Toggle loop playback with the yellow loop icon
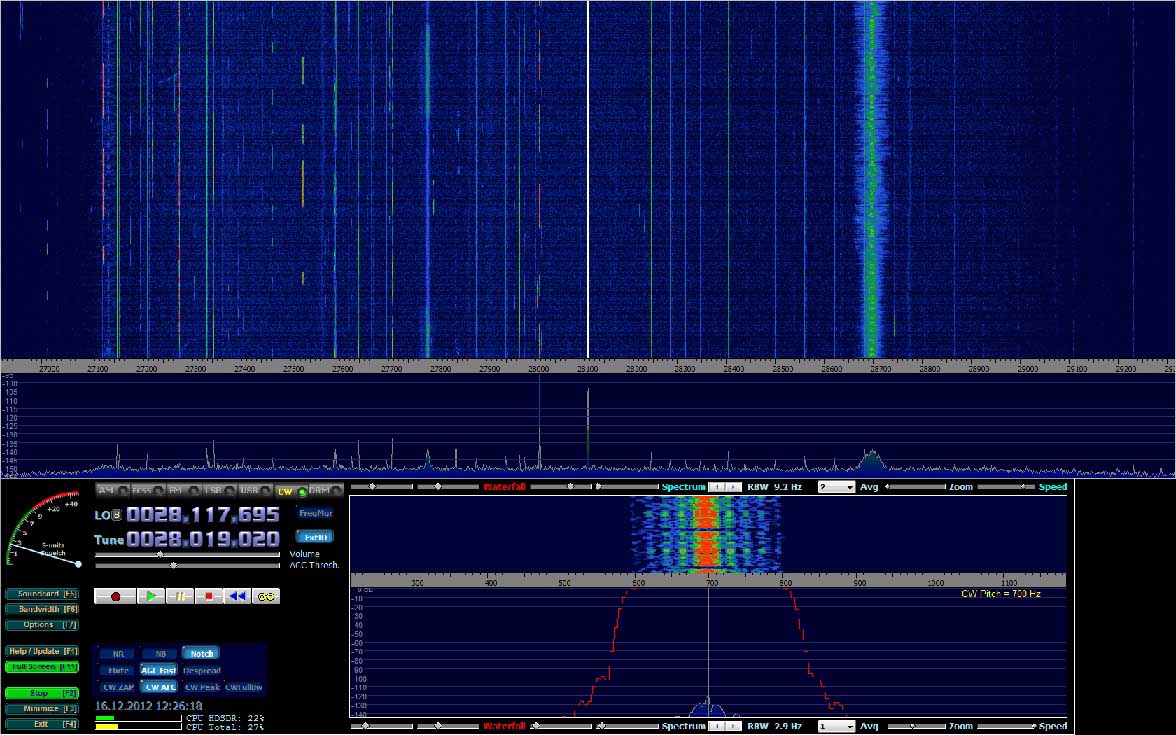Screen dimensions: 1176x735 coord(266,596)
